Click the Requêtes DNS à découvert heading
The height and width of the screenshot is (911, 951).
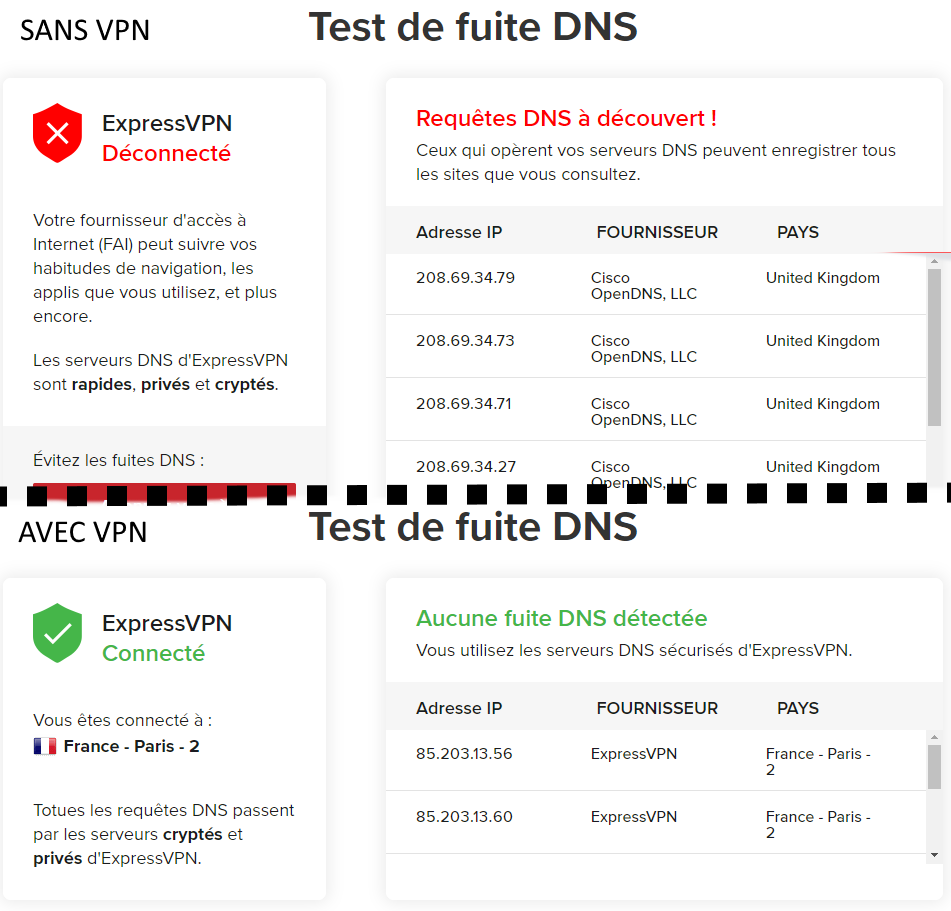pyautogui.click(x=566, y=118)
